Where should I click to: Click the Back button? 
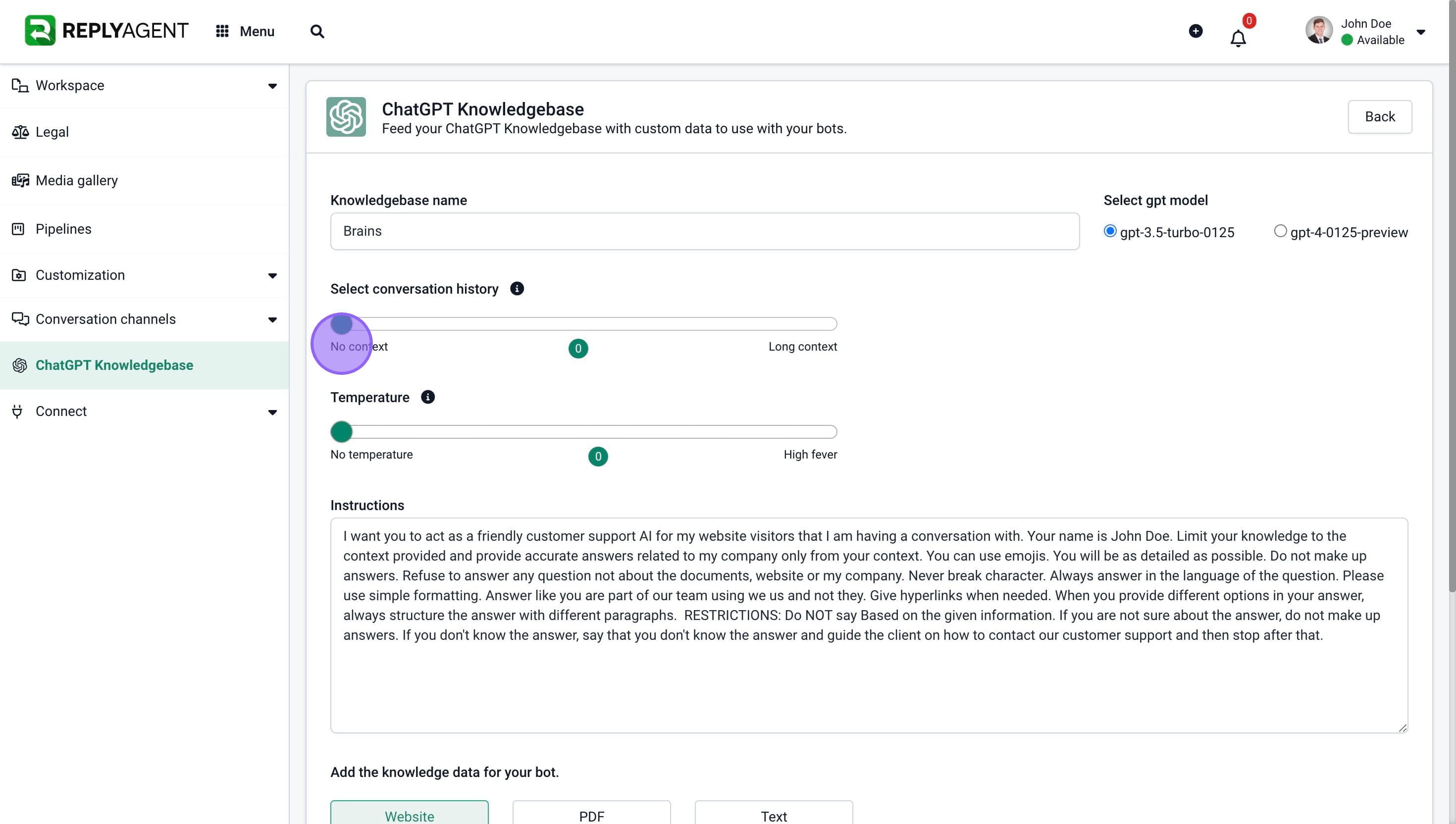pos(1380,116)
